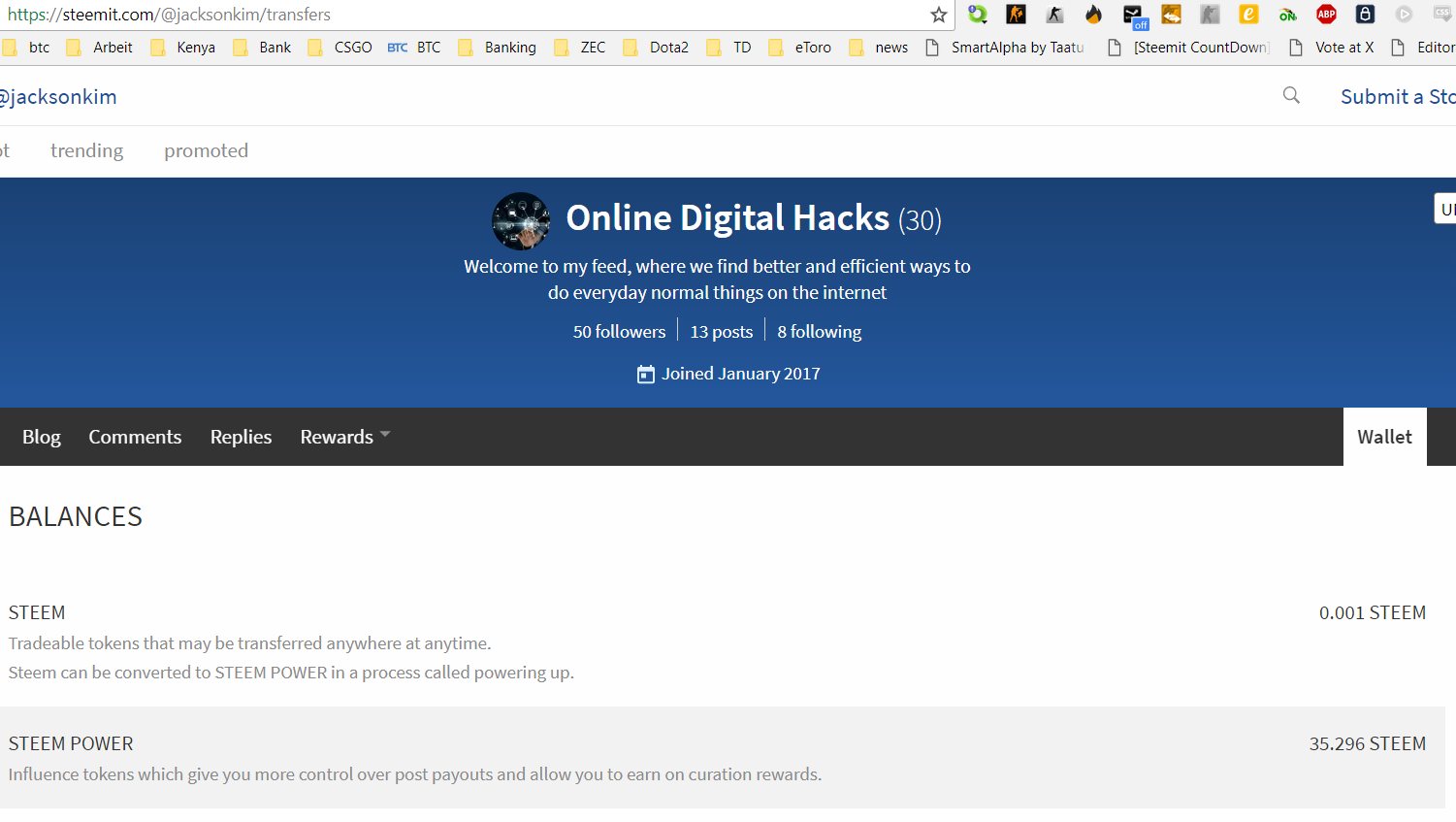Open the ZEC bookmark folder
Viewport: 1456px width, 822px height.
point(579,48)
